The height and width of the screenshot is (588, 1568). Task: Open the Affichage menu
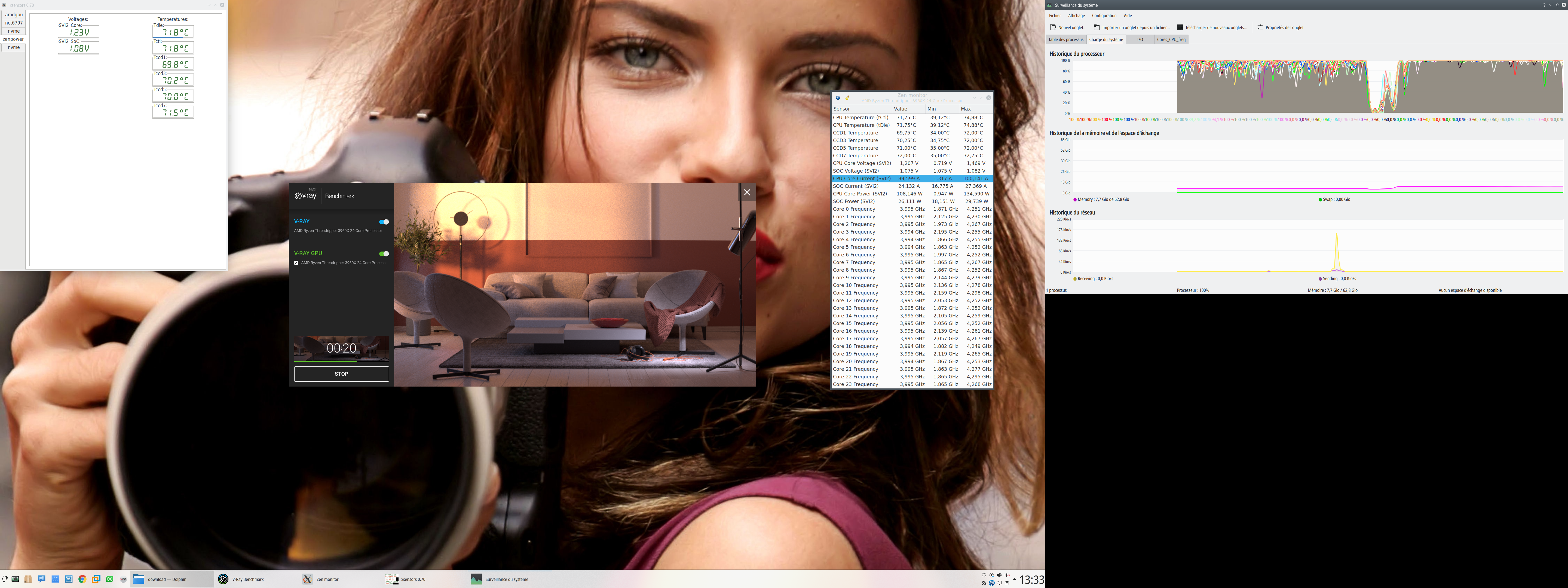tap(1076, 16)
